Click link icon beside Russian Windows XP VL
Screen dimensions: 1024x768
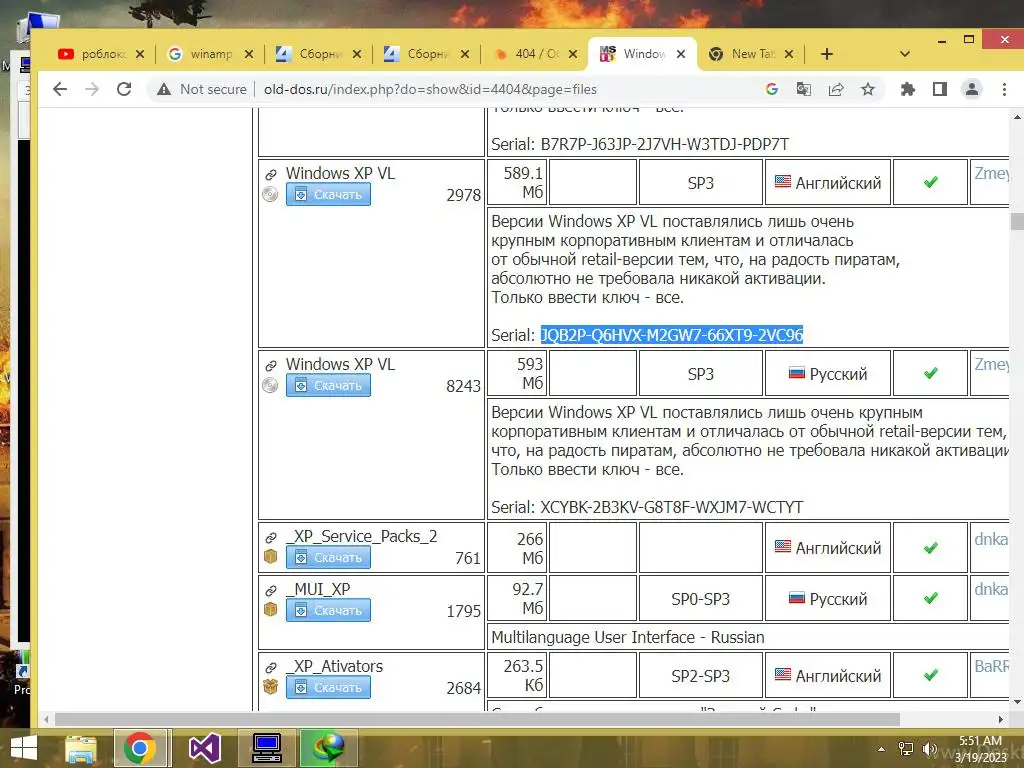[270, 366]
